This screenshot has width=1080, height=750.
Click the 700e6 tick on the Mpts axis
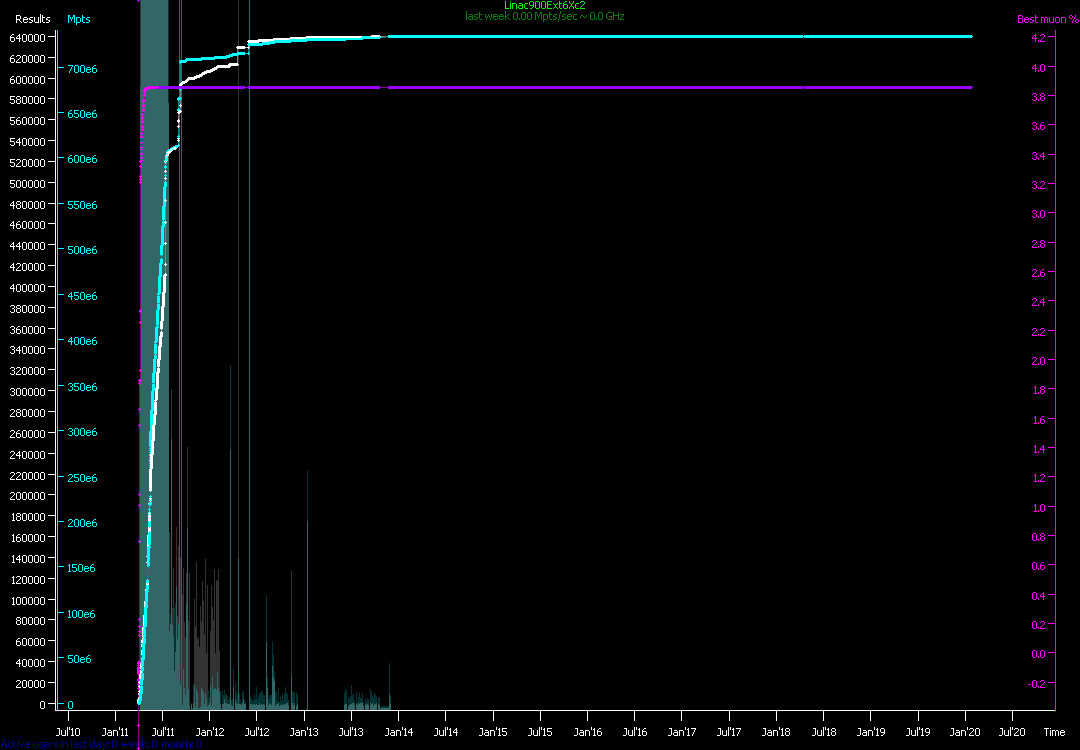[81, 69]
